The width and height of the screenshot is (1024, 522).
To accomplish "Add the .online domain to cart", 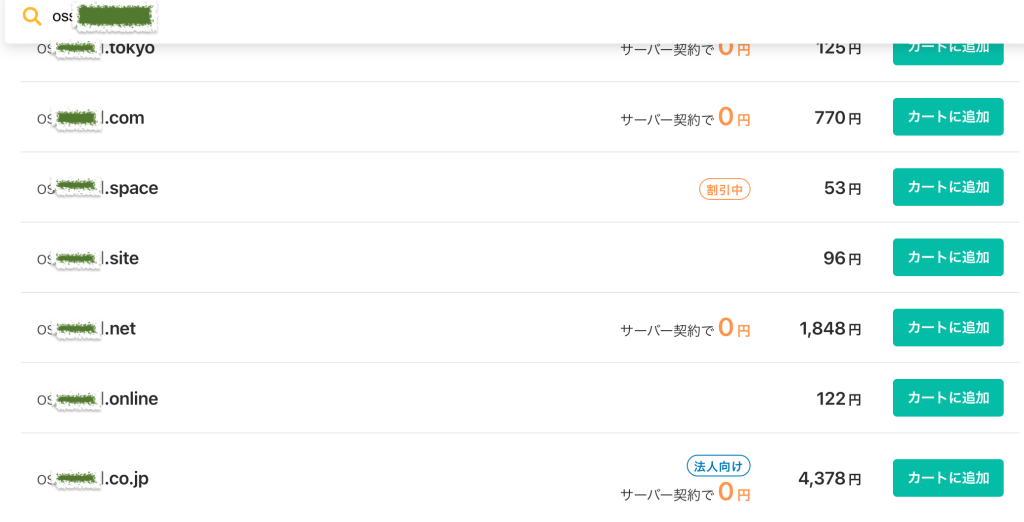I will coord(947,397).
